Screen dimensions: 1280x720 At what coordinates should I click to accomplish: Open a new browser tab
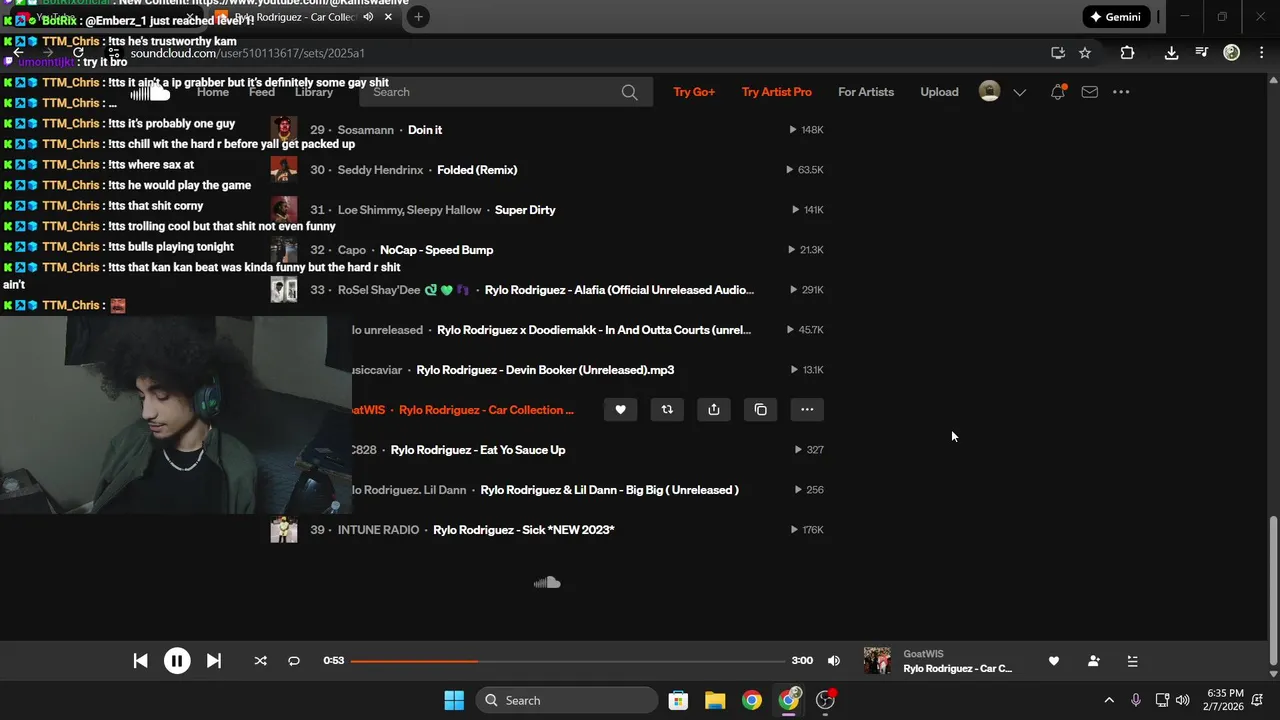coord(418,17)
